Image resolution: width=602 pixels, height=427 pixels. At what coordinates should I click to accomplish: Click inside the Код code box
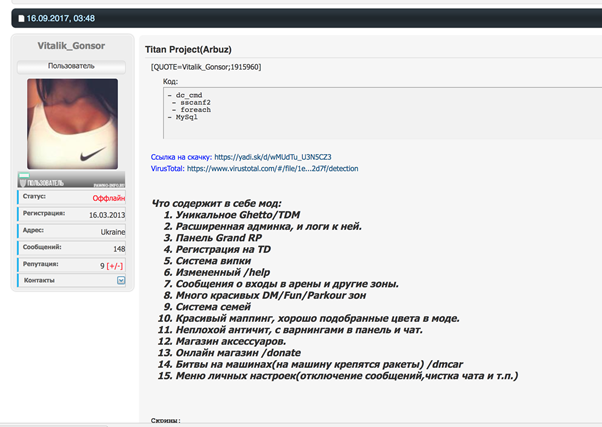382,113
